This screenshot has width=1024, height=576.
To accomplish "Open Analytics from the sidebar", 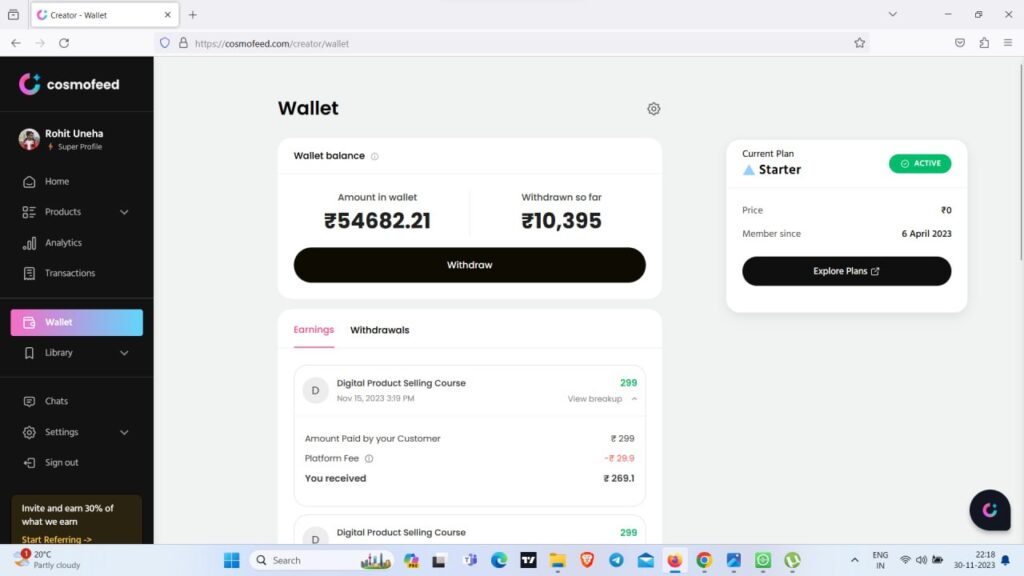I will coord(63,243).
